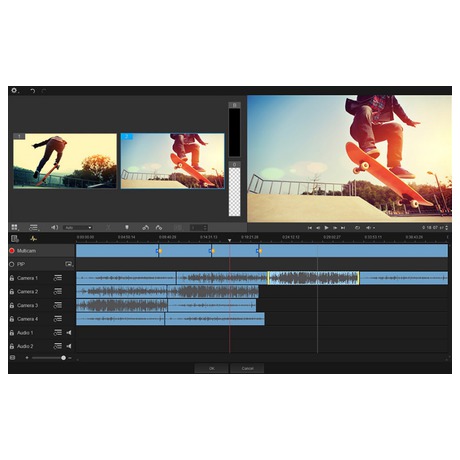
Task: Click the transition icon in the toolbar
Action: pyautogui.click(x=178, y=228)
